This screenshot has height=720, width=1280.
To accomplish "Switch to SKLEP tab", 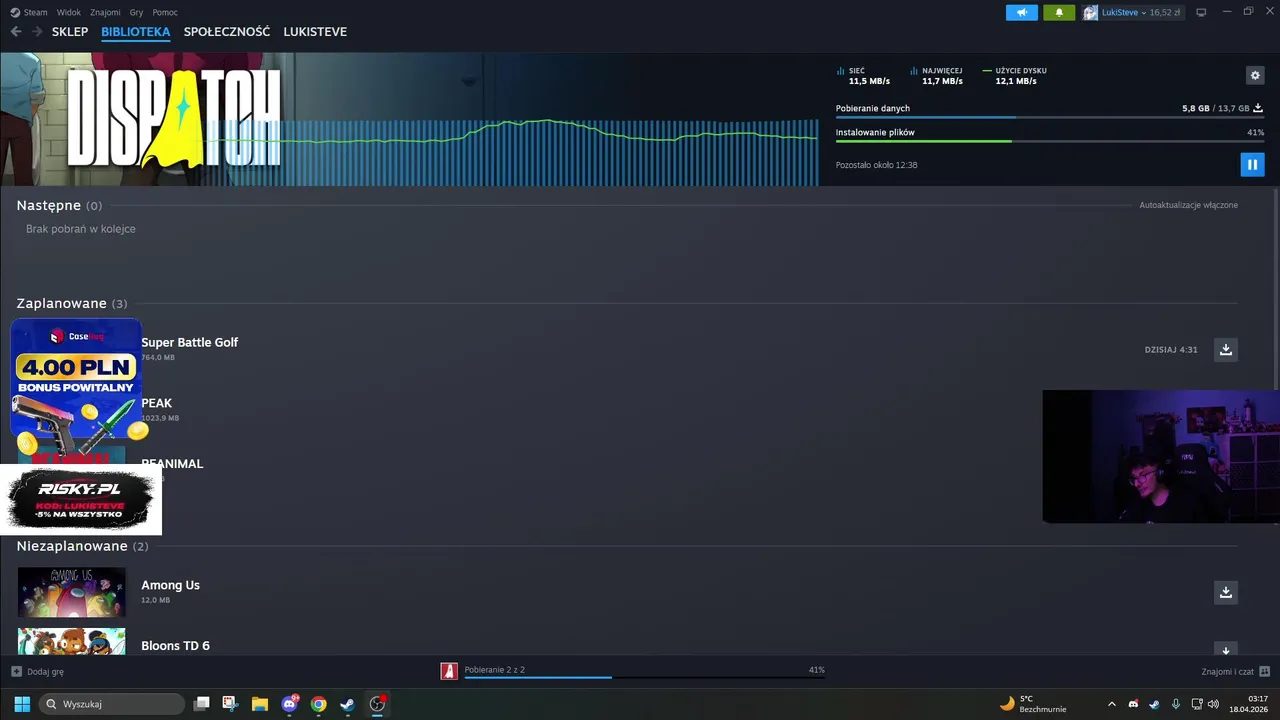I will [70, 32].
